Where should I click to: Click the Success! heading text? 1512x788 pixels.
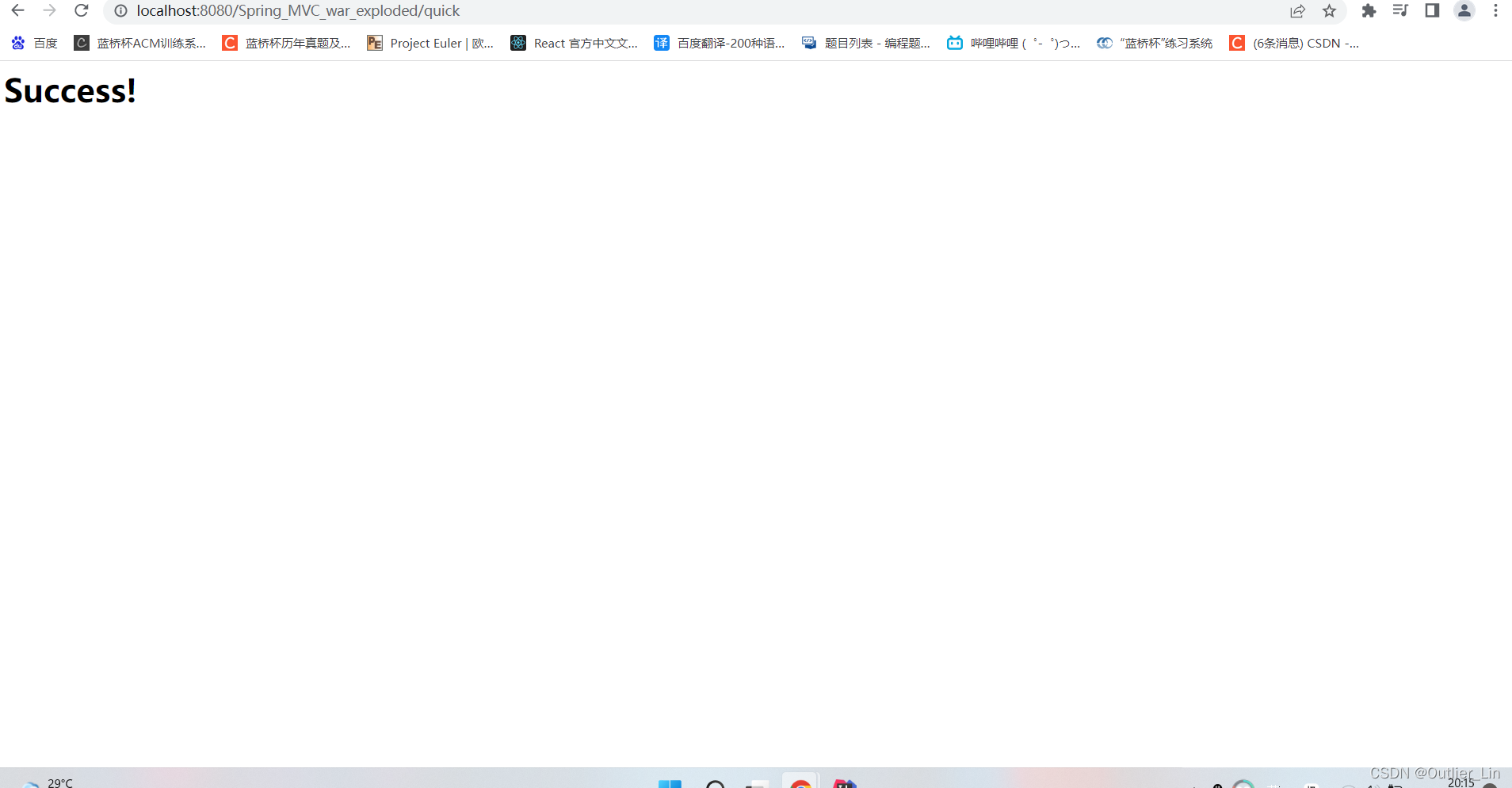pos(70,91)
